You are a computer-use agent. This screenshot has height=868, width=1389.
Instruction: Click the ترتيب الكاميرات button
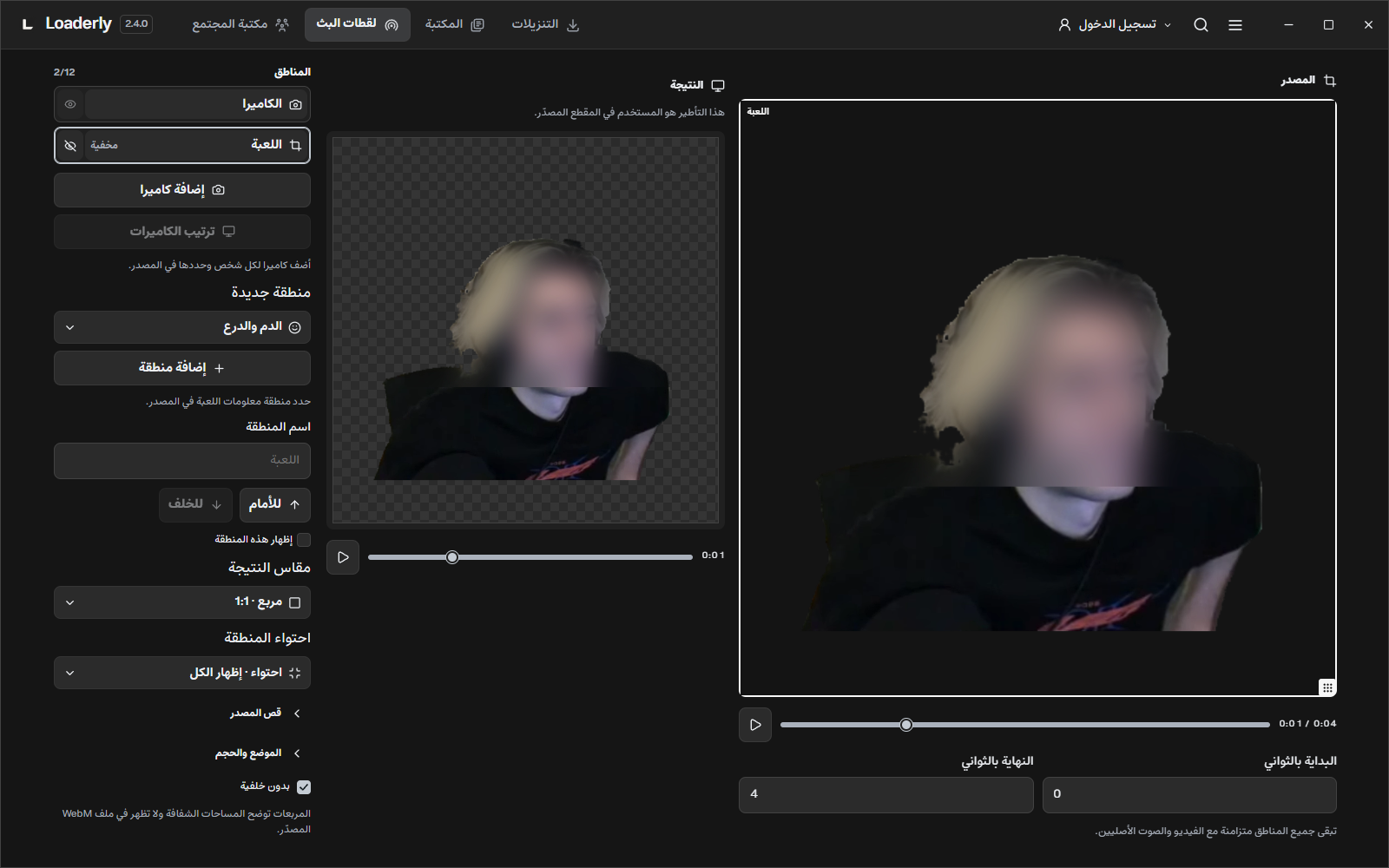tap(182, 232)
